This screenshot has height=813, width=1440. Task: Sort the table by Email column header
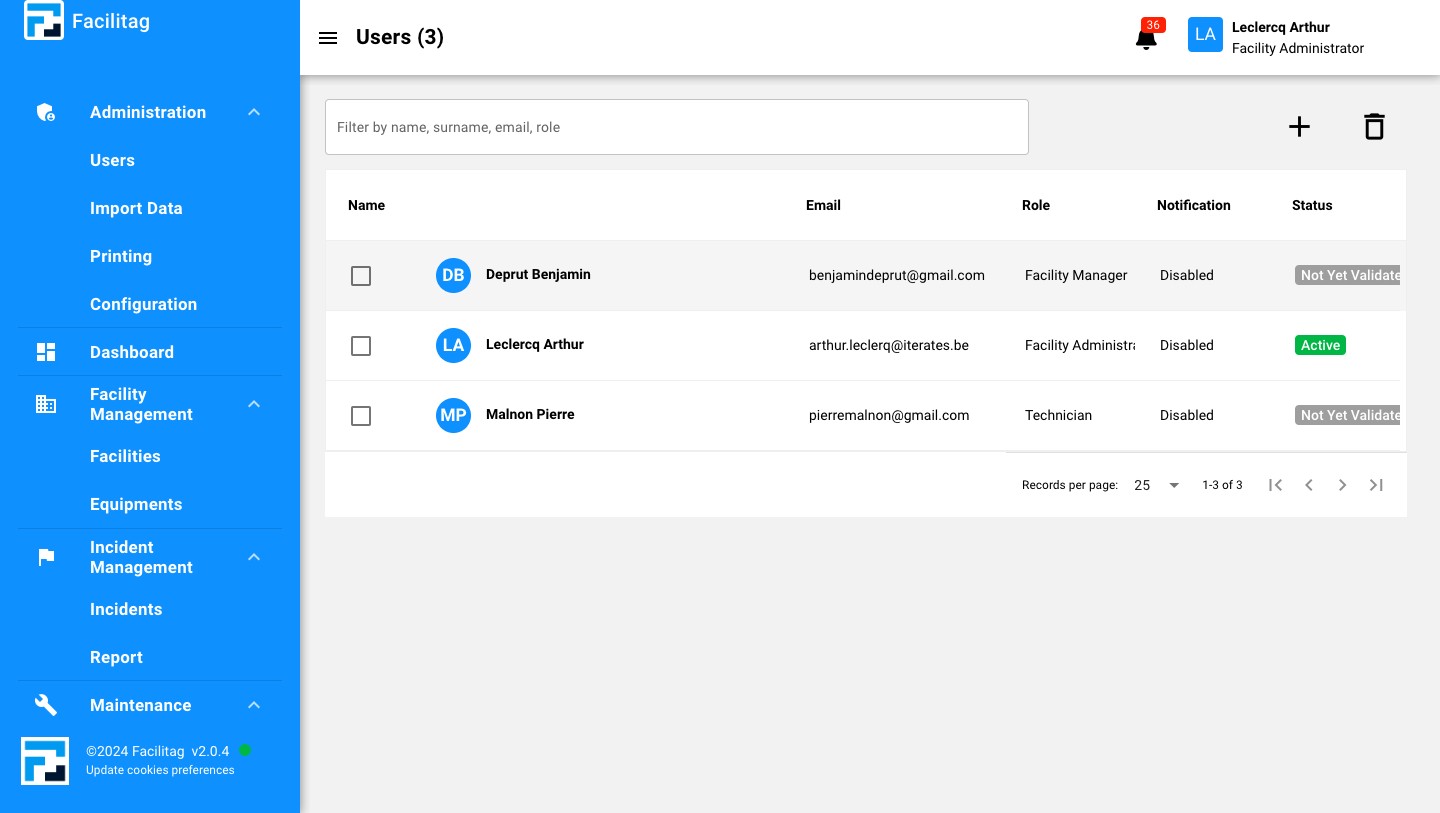click(823, 205)
